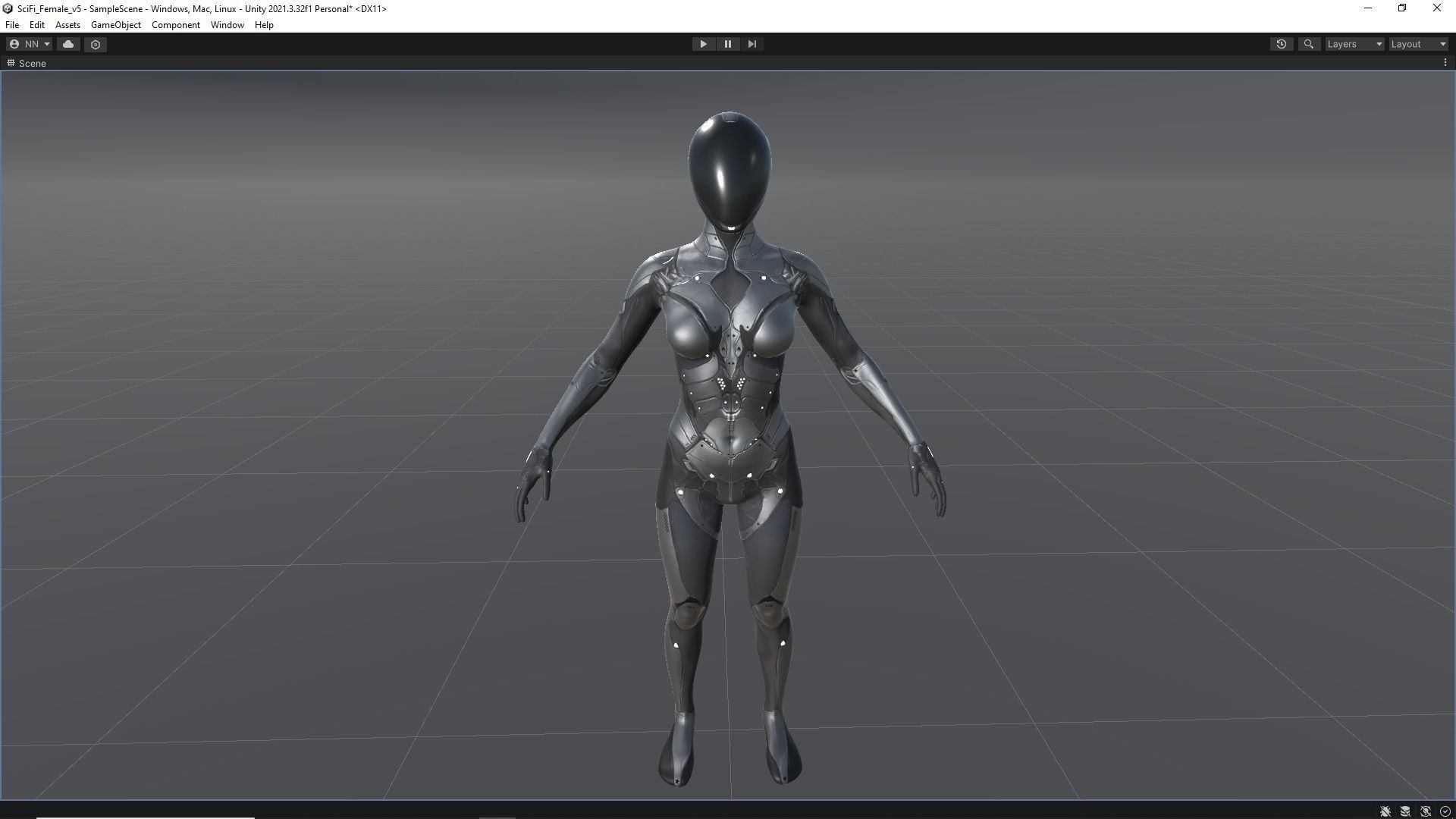Image resolution: width=1456 pixels, height=819 pixels.
Task: Minimize the Unity window
Action: click(x=1368, y=8)
